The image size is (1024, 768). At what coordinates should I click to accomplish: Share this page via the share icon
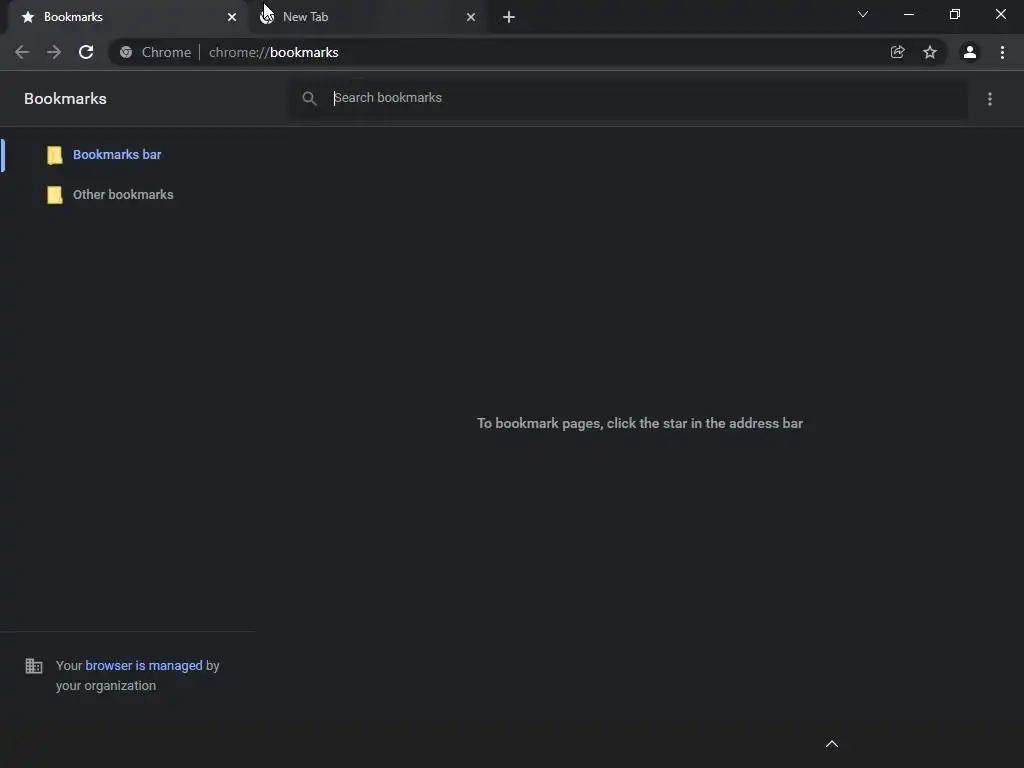(x=897, y=52)
